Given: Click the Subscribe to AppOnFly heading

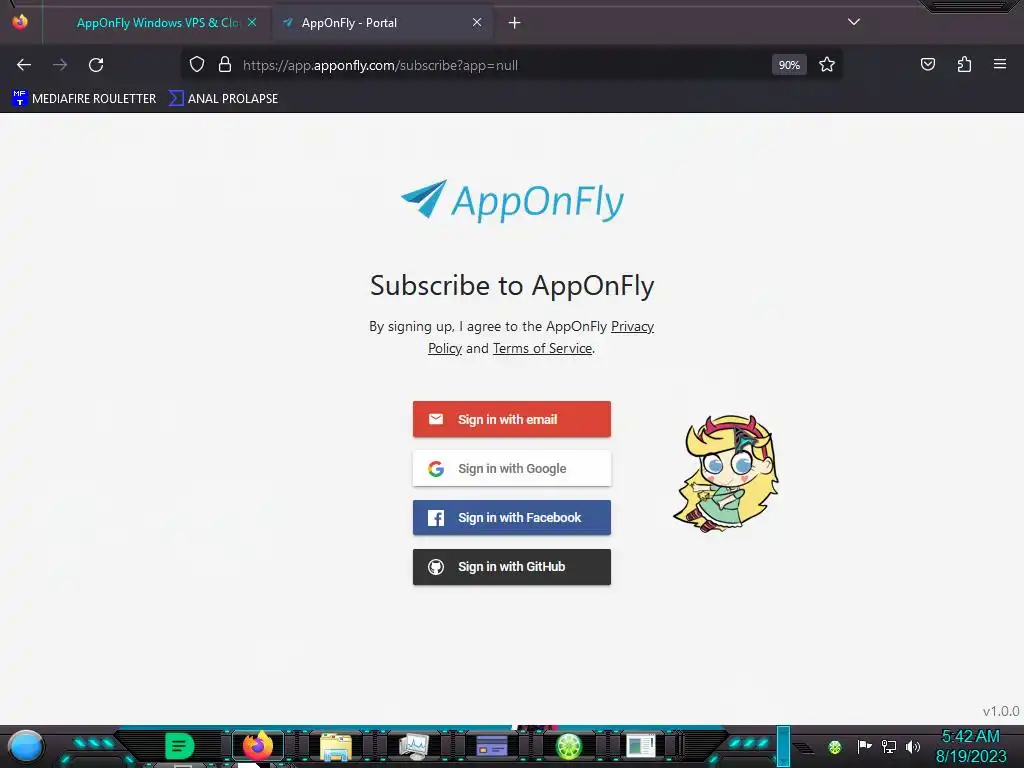Looking at the screenshot, I should 512,285.
